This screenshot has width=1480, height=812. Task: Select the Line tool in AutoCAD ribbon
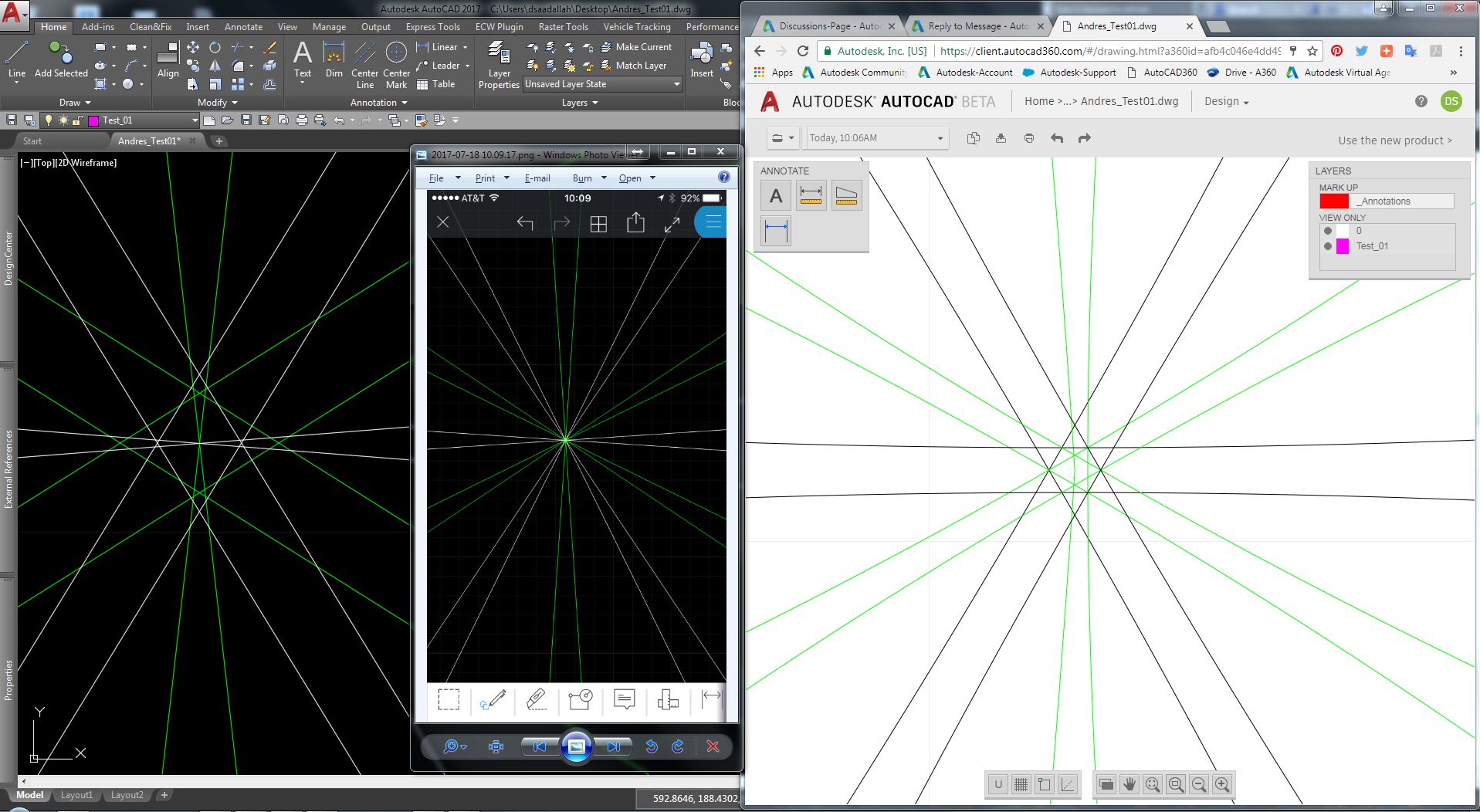pyautogui.click(x=15, y=54)
